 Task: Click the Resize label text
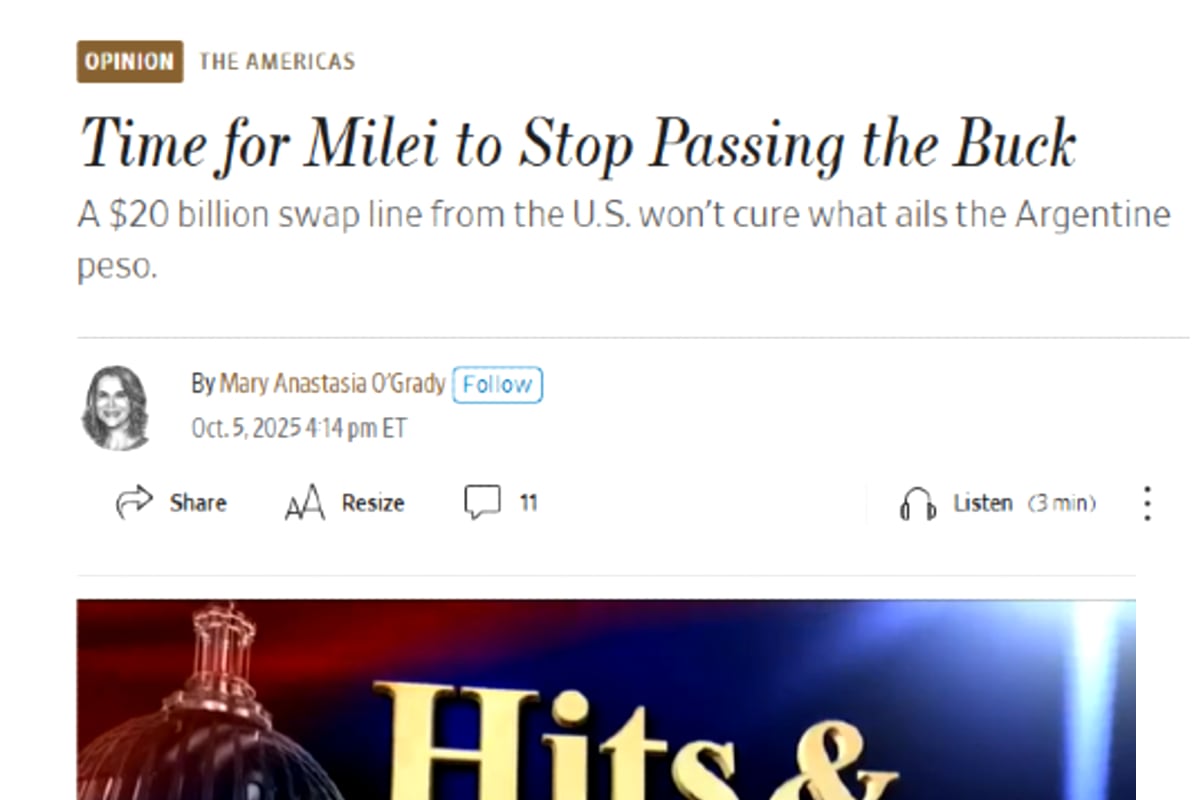coord(373,503)
